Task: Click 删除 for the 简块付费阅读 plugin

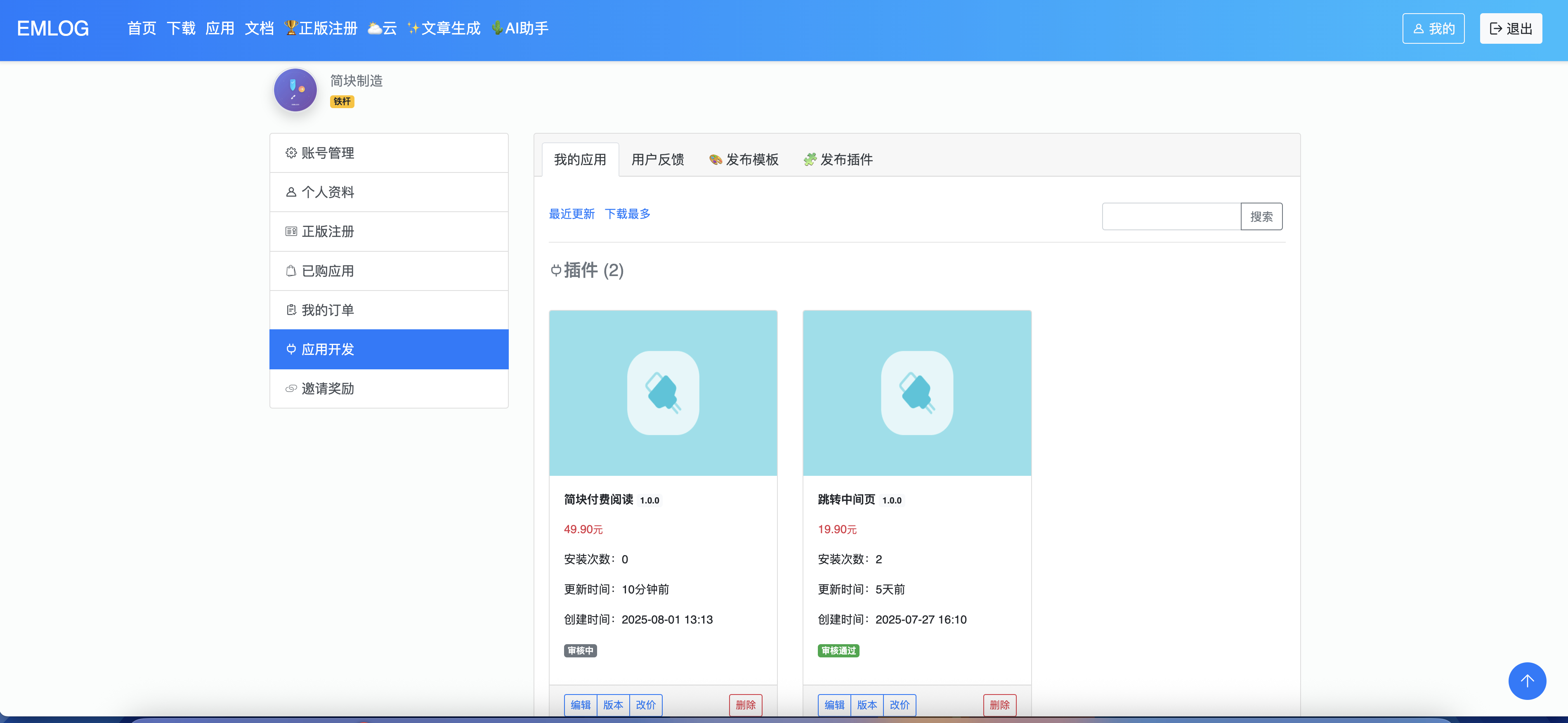Action: click(x=745, y=705)
